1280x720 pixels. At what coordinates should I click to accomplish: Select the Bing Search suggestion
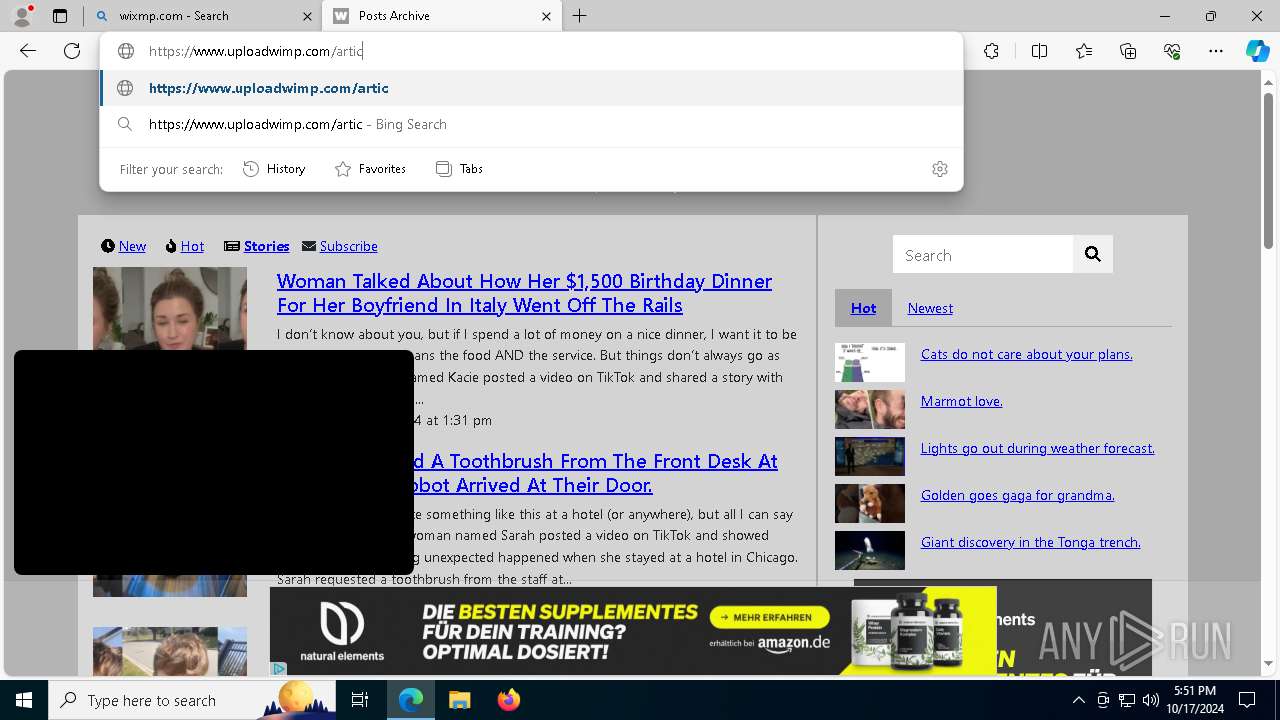tap(532, 124)
